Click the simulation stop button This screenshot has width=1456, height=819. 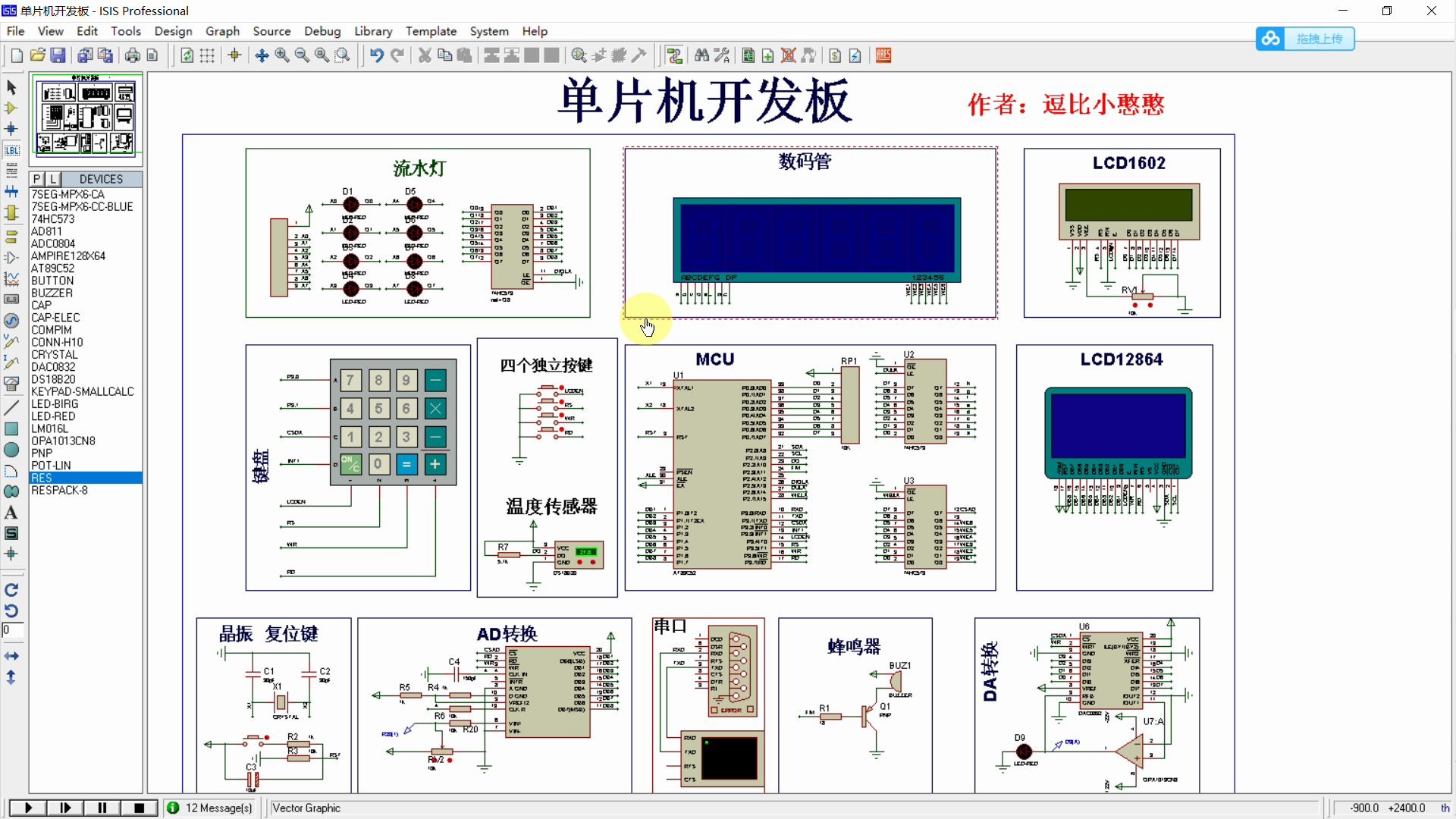coord(140,807)
